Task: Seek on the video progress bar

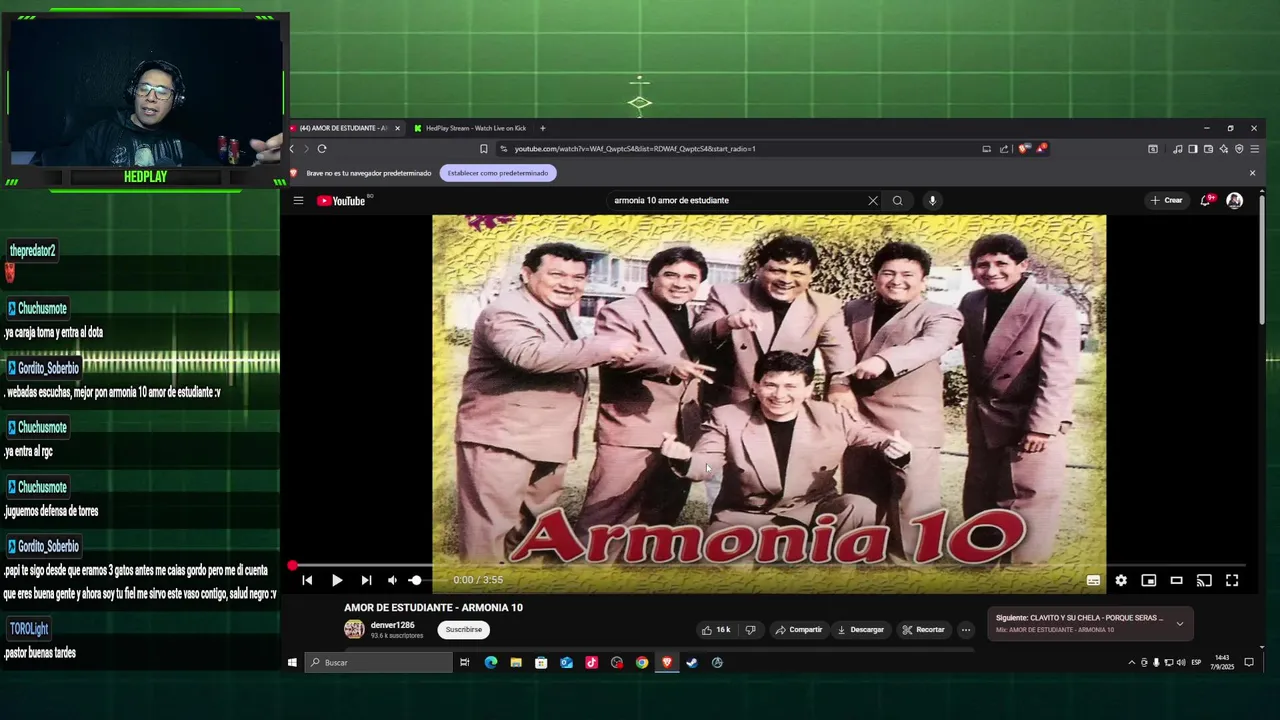Action: pyautogui.click(x=768, y=566)
